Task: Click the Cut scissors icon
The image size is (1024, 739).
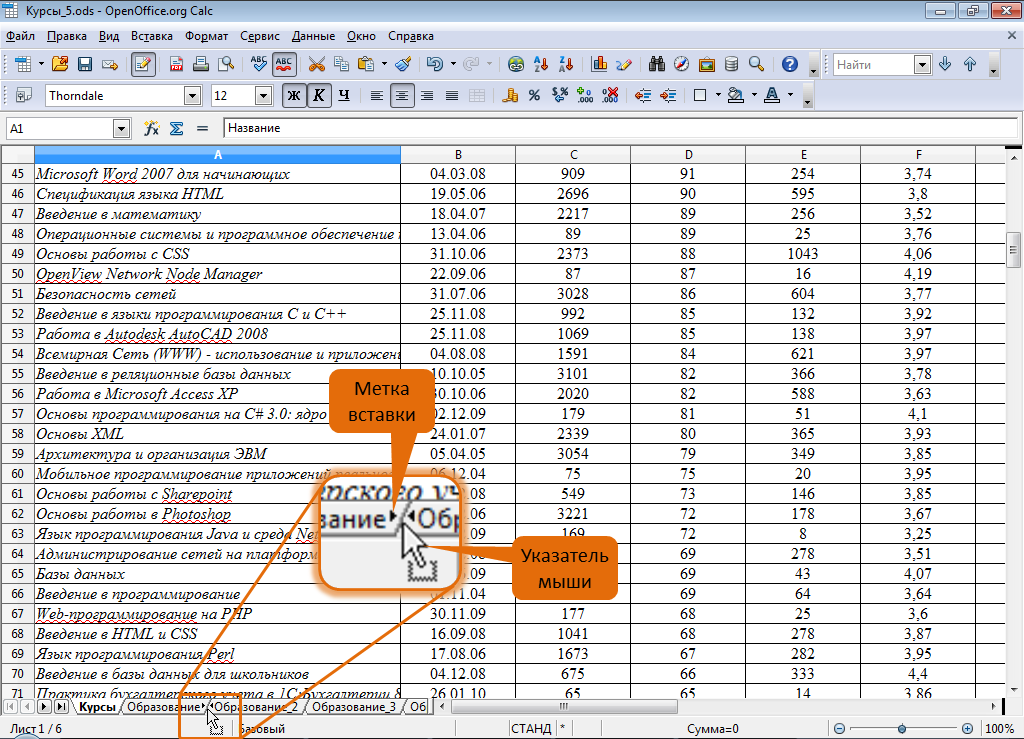Action: pyautogui.click(x=317, y=65)
